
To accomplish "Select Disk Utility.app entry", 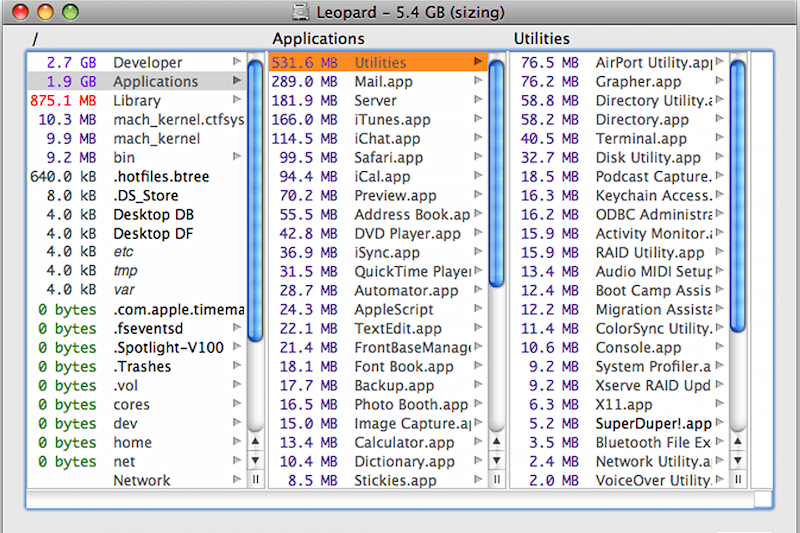I will click(619, 158).
